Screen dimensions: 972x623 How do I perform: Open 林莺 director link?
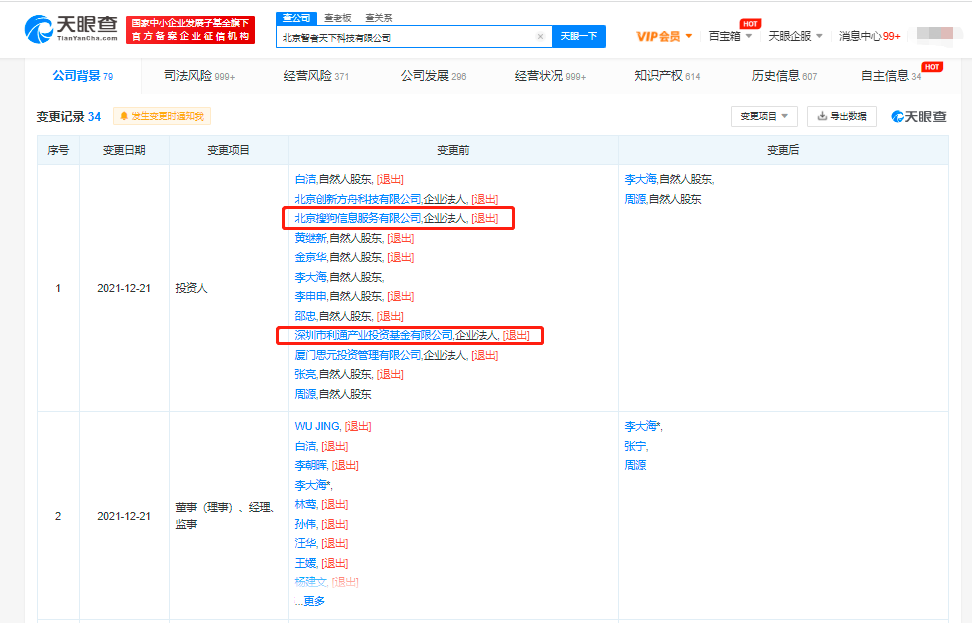tap(305, 505)
